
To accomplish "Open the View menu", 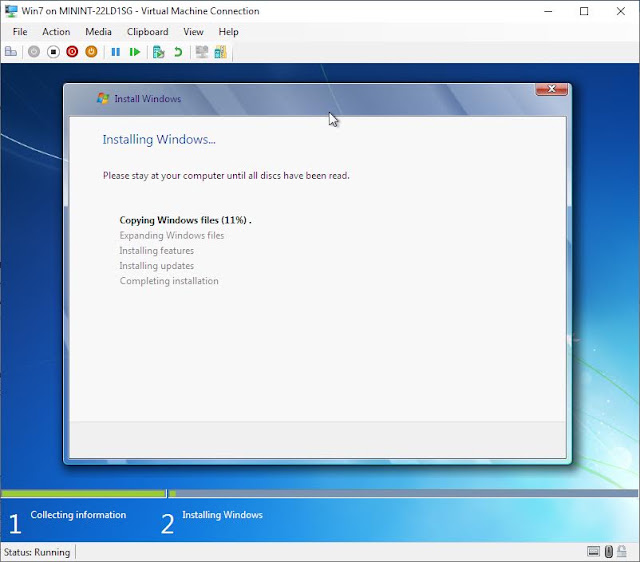I will (193, 32).
